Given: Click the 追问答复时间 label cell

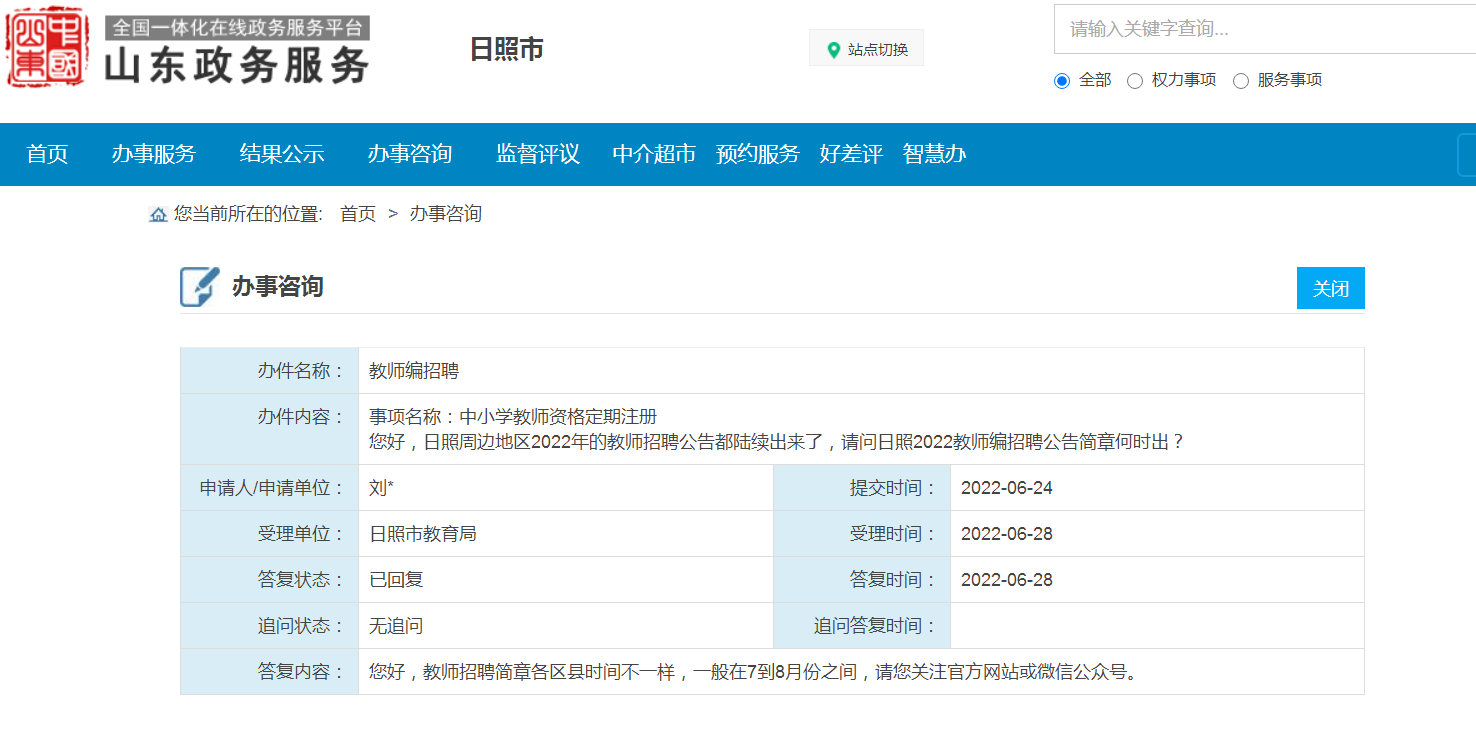Looking at the screenshot, I should [x=862, y=626].
